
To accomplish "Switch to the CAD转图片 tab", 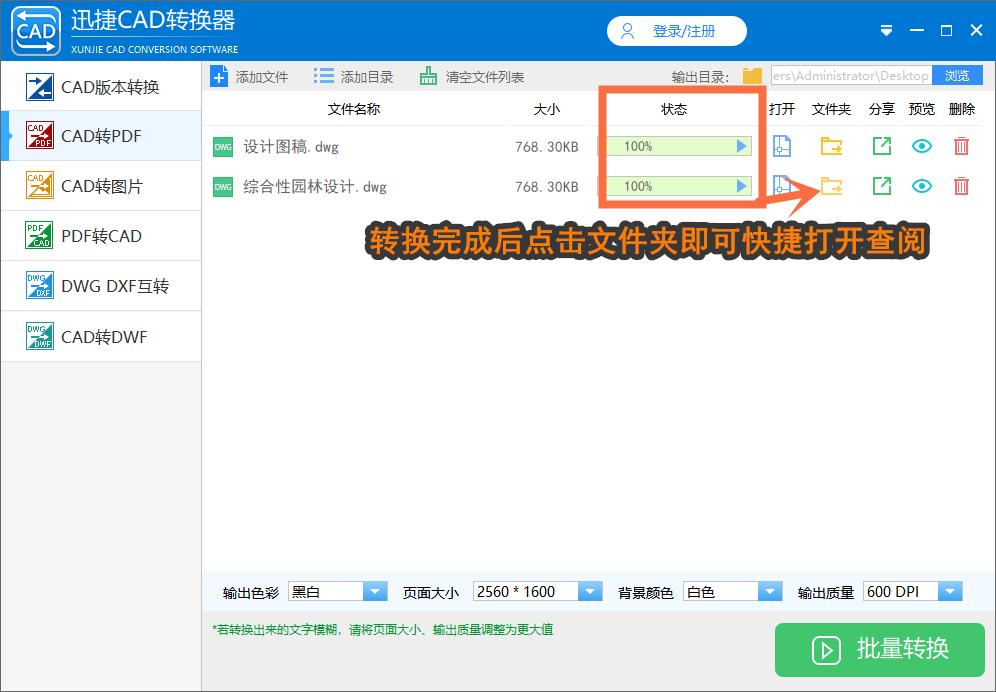I will tap(101, 186).
